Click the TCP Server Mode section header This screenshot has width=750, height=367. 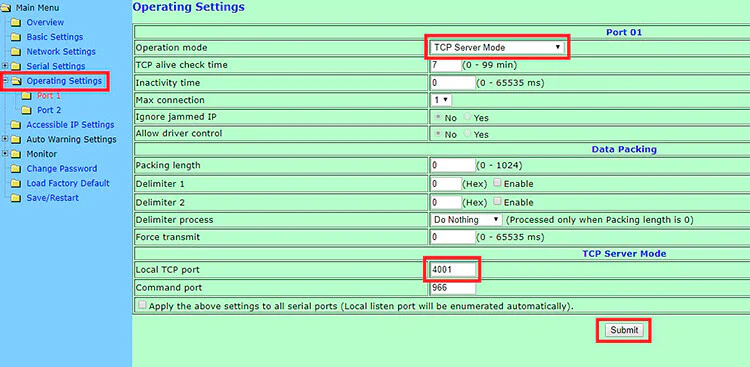(624, 254)
